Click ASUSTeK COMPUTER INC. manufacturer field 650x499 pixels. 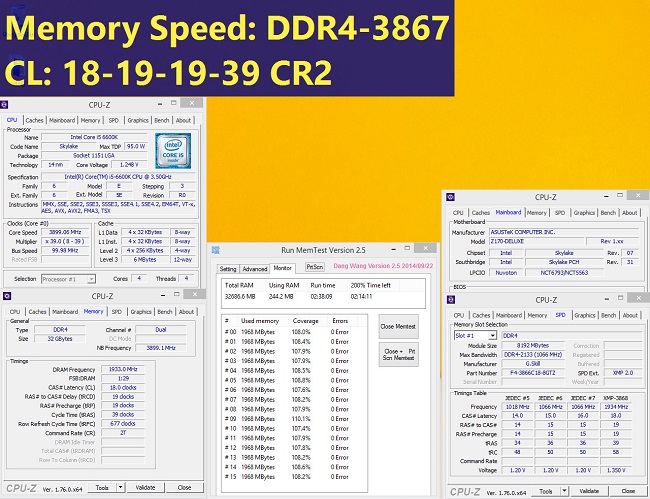point(565,232)
